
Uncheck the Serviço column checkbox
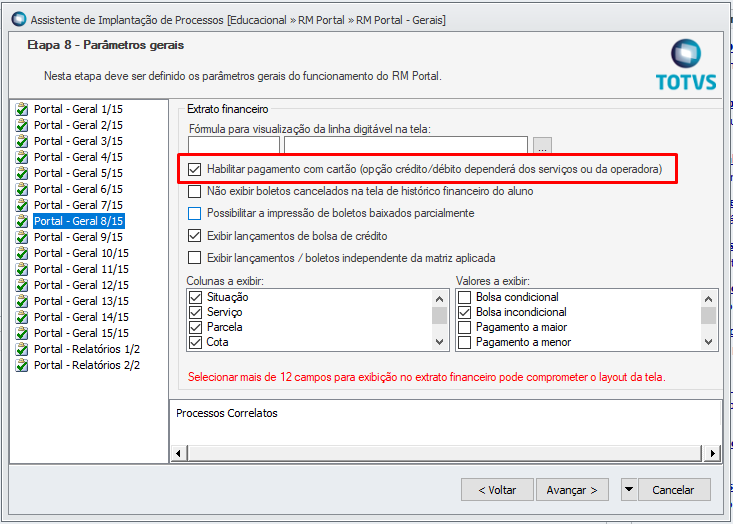click(x=195, y=312)
